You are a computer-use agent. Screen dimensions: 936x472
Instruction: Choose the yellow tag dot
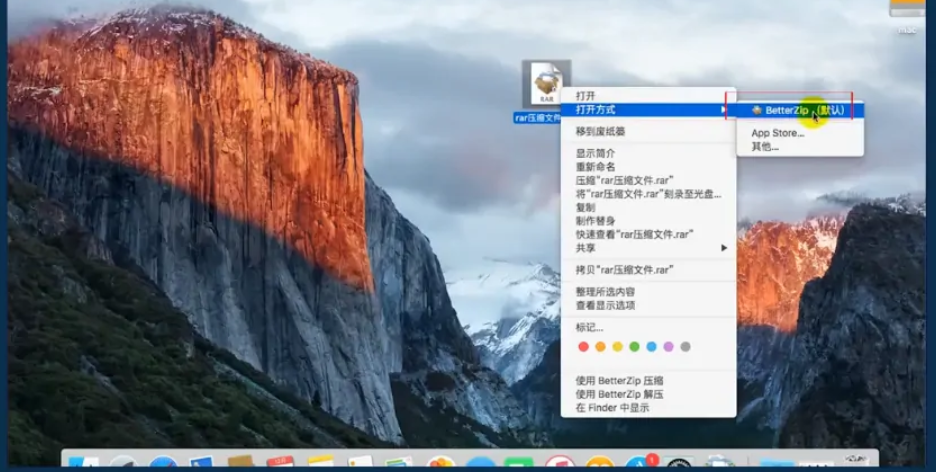pyautogui.click(x=617, y=347)
